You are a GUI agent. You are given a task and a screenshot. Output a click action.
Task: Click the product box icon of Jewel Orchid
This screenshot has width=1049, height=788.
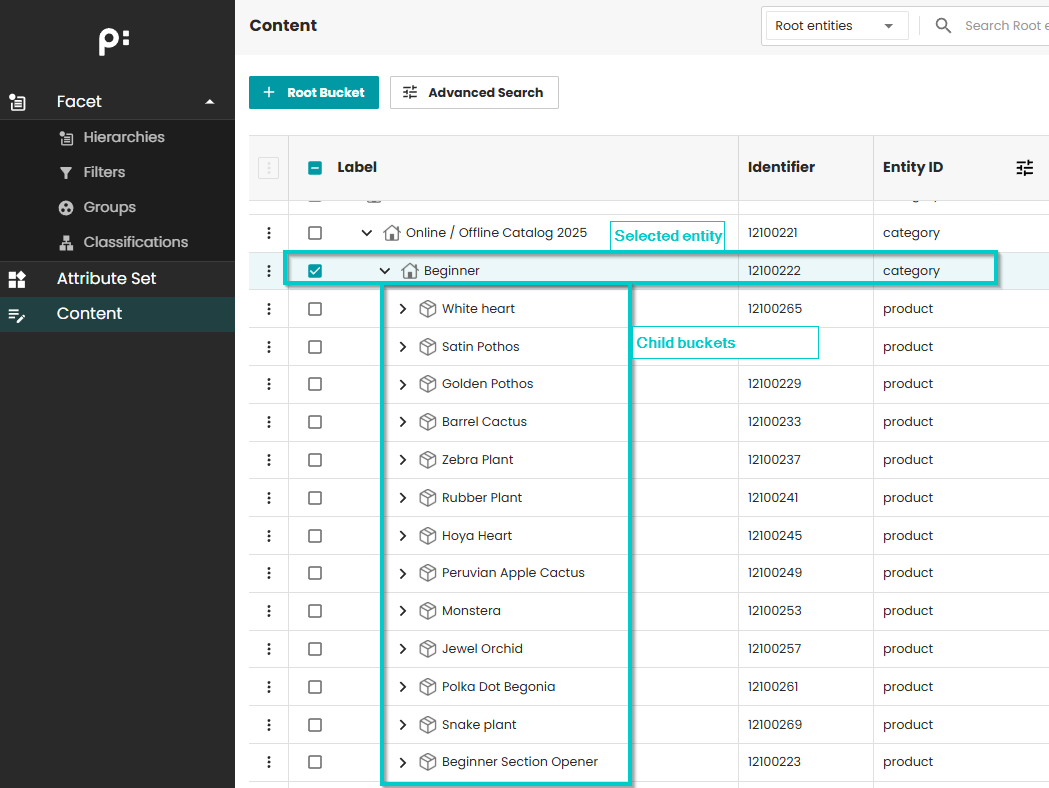[x=427, y=649]
